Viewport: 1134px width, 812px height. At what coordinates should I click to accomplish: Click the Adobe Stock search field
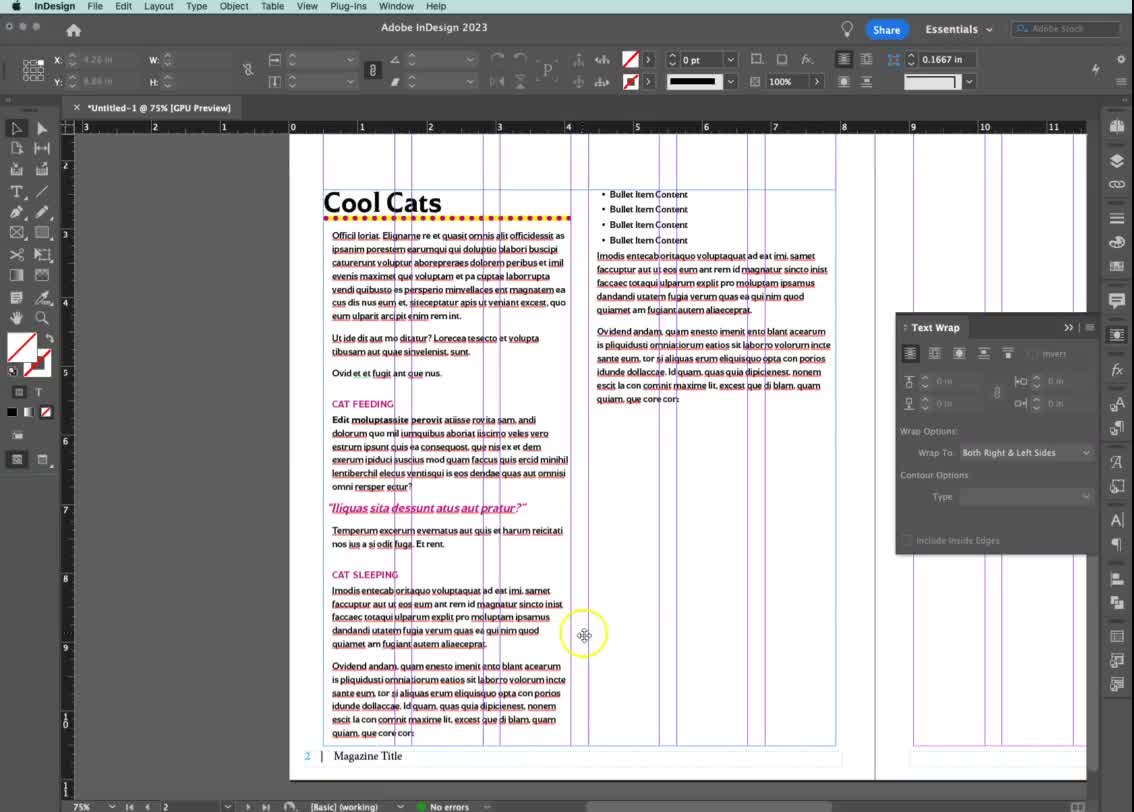point(1065,29)
